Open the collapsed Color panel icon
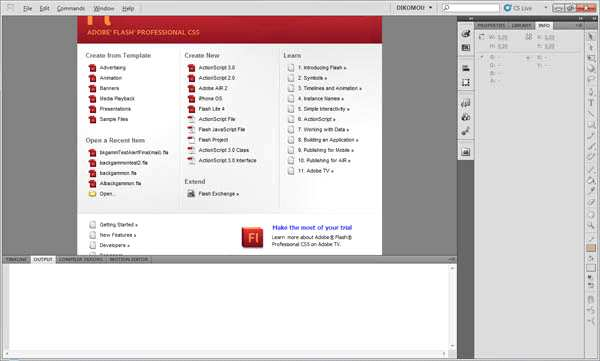 tap(466, 33)
